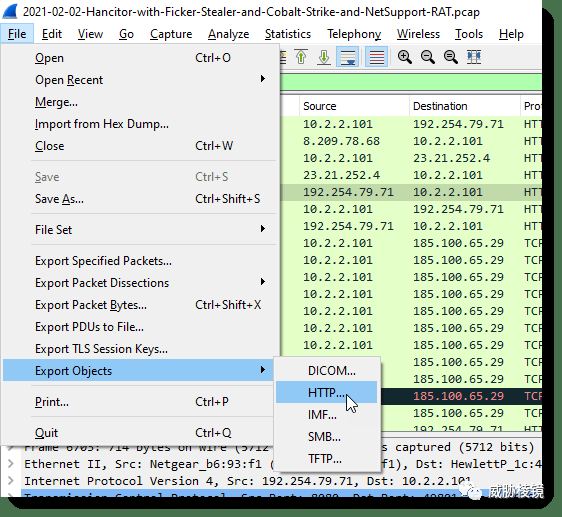The image size is (562, 517).
Task: Select TFTP... export option
Action: coord(327,459)
